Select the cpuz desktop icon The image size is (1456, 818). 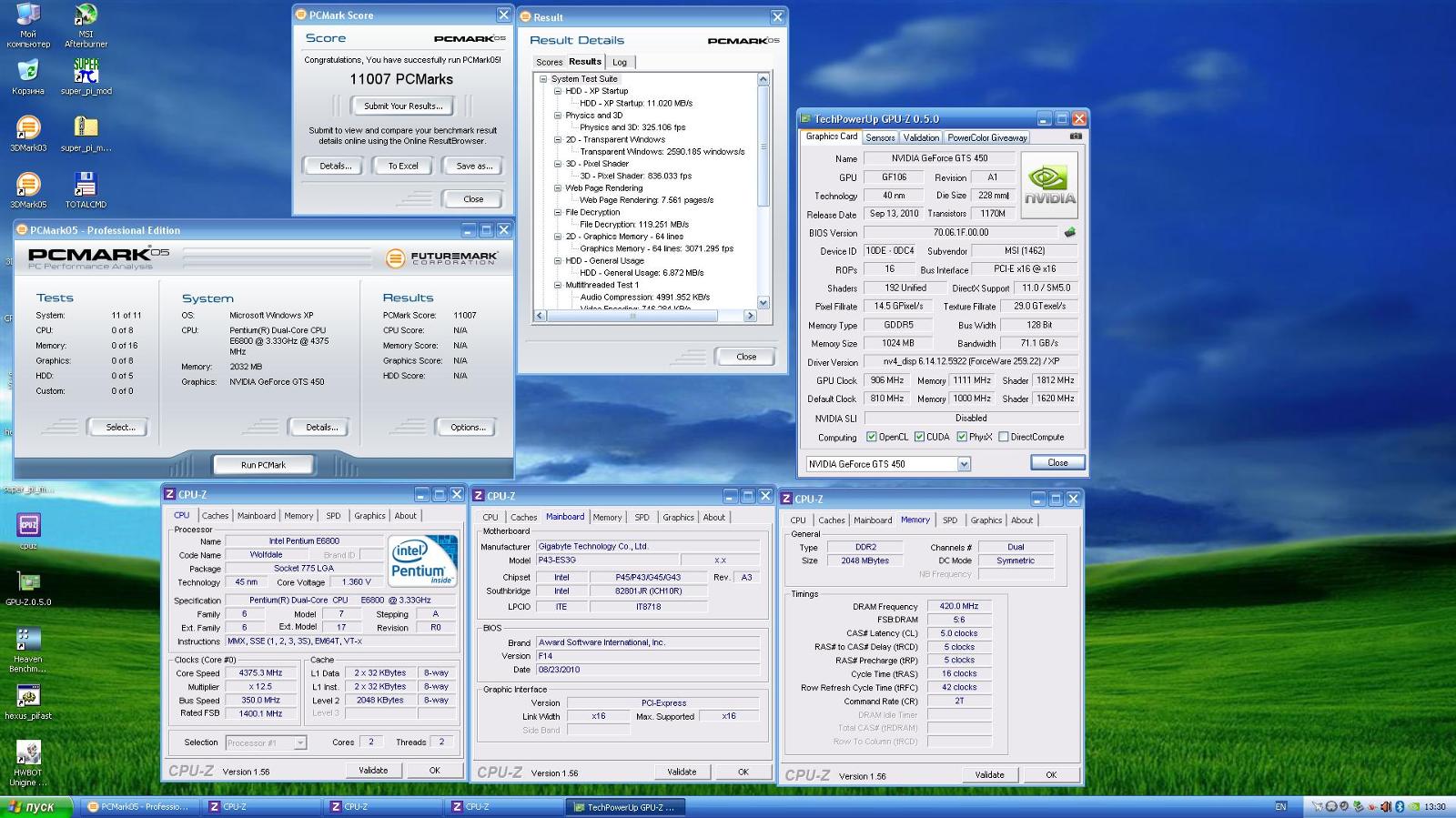[28, 531]
